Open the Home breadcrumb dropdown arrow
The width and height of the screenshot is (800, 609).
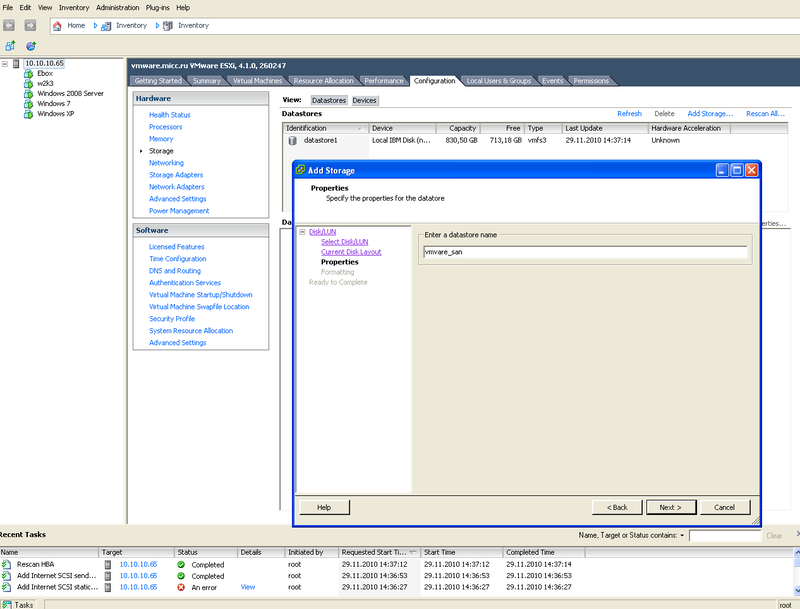tap(95, 26)
